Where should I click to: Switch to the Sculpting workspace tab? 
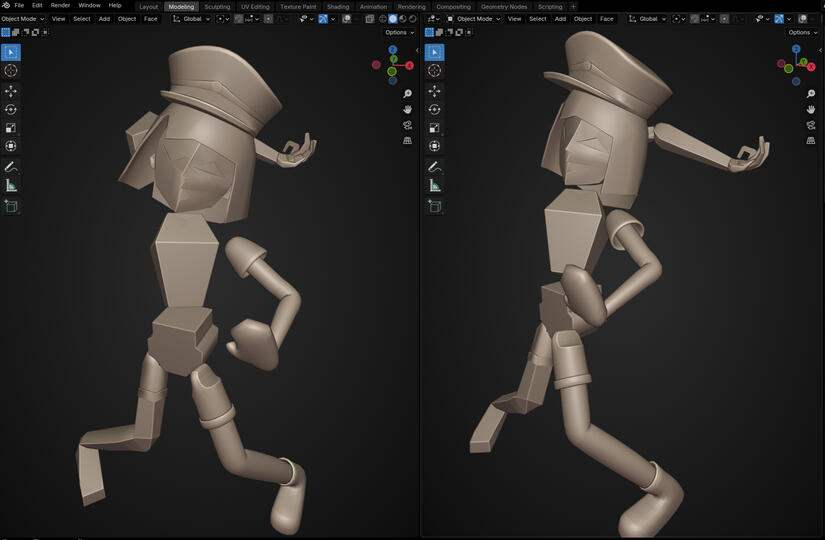(217, 6)
